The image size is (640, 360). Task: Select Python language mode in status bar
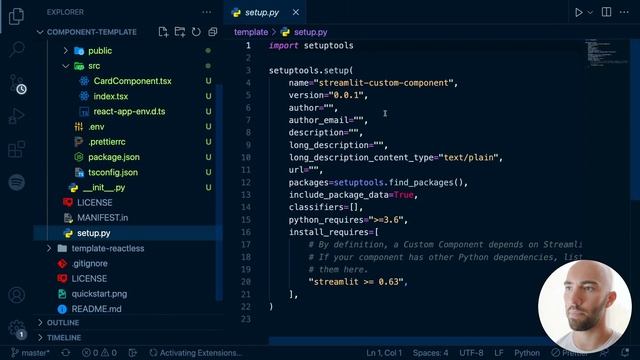click(x=527, y=353)
